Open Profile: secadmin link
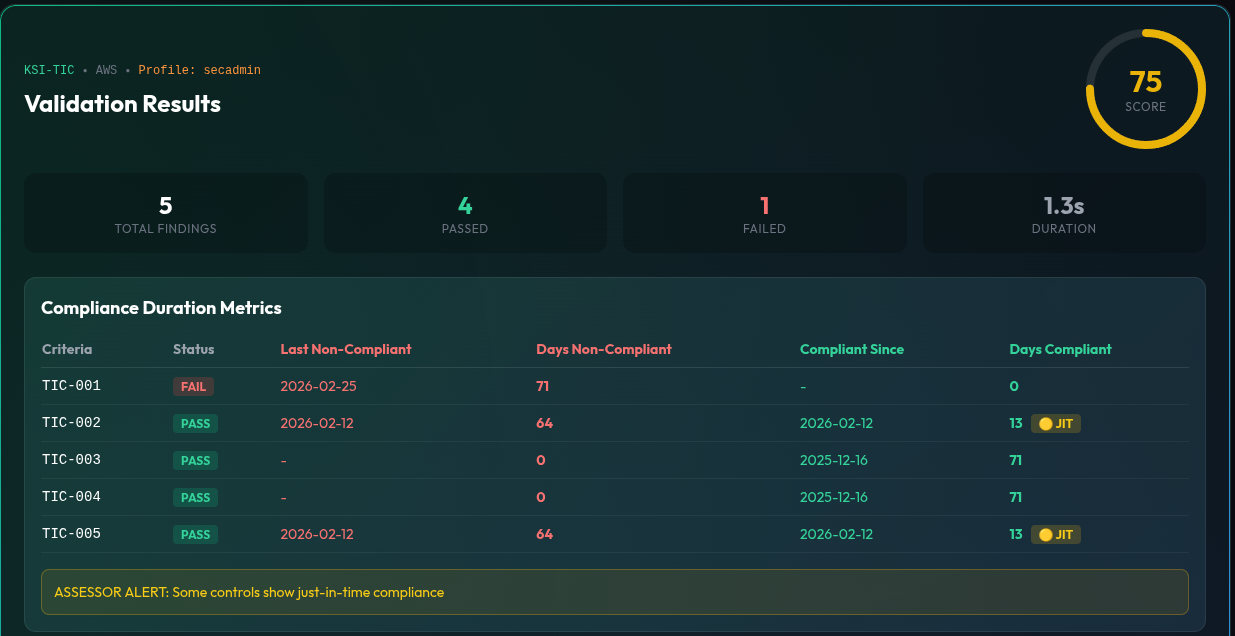 pos(200,70)
